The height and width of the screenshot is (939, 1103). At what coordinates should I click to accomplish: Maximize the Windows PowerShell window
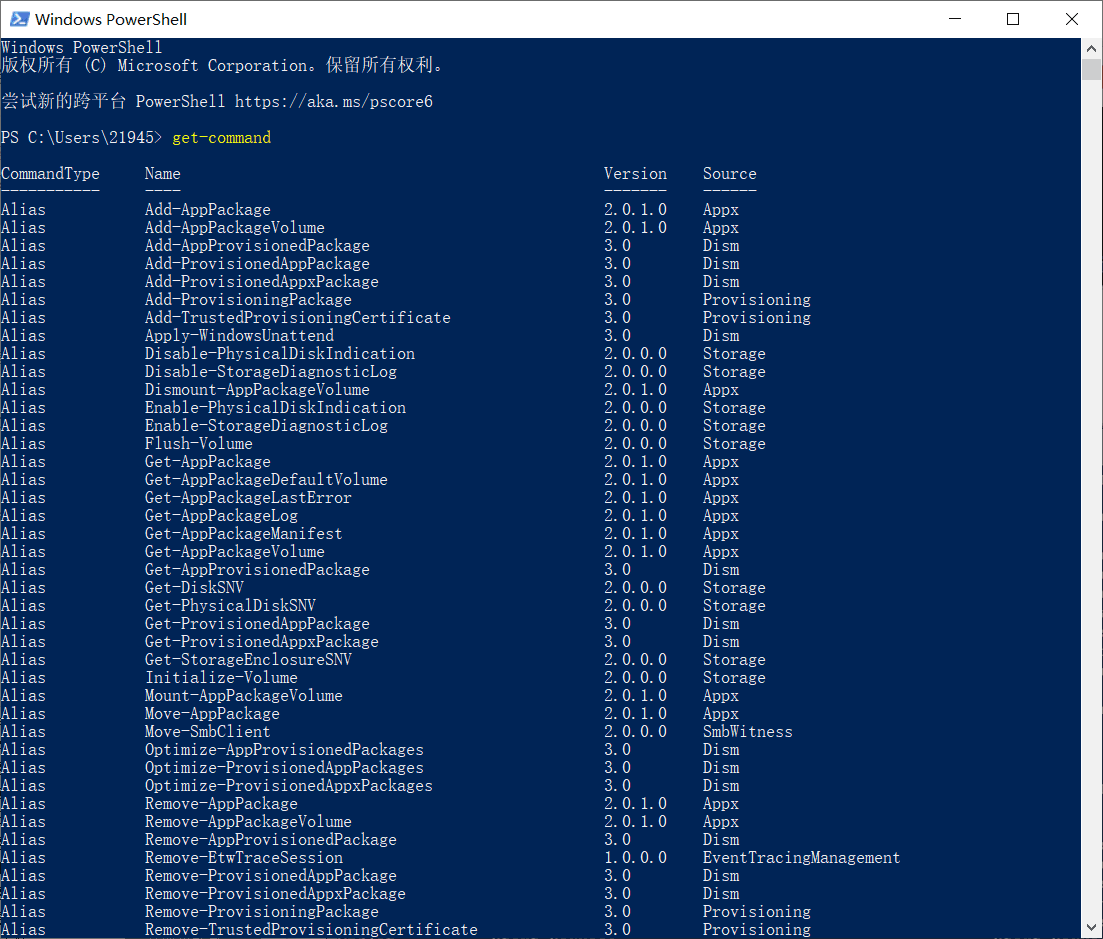[1013, 19]
